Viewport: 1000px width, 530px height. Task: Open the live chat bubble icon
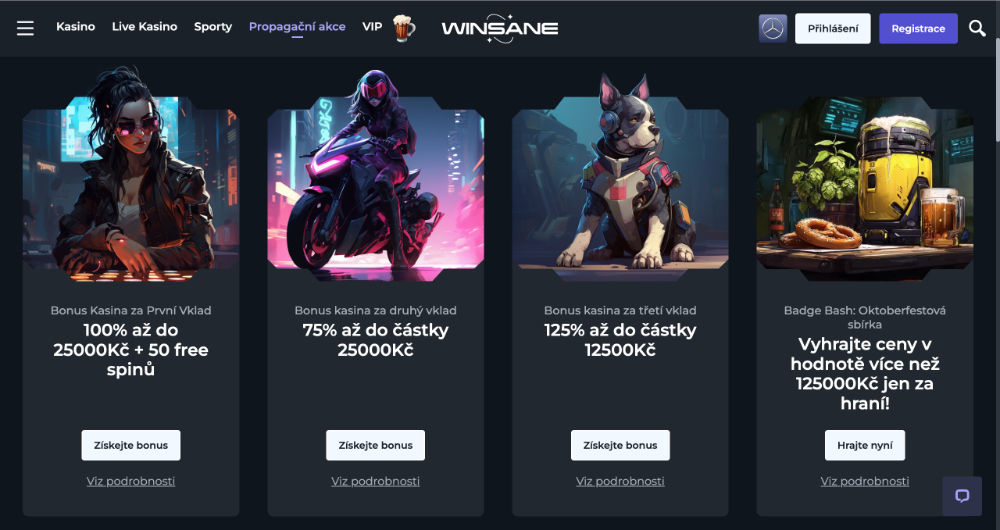pyautogui.click(x=962, y=496)
